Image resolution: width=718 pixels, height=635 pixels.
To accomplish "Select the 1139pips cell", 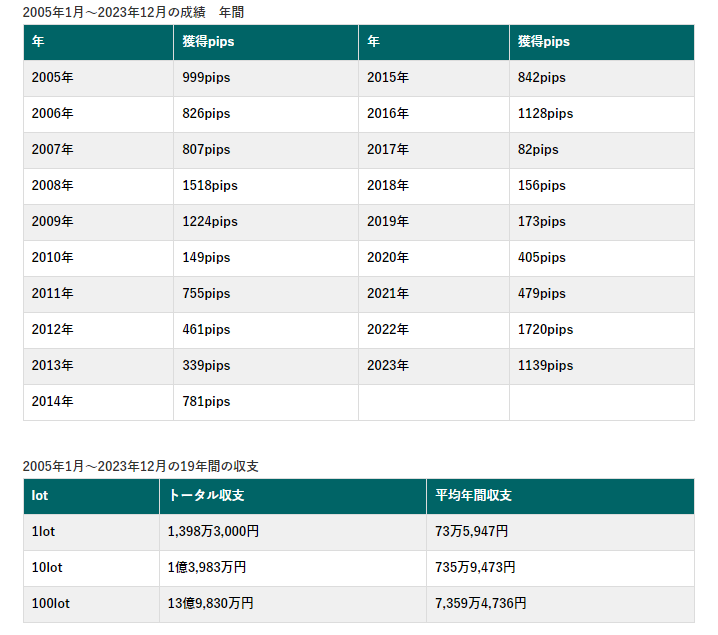I will pyautogui.click(x=546, y=366).
